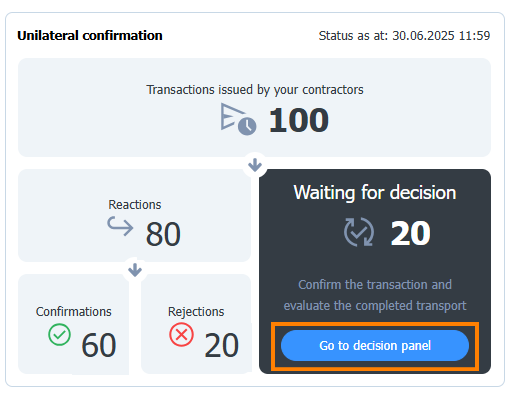Click the Confirmations label

tap(74, 311)
